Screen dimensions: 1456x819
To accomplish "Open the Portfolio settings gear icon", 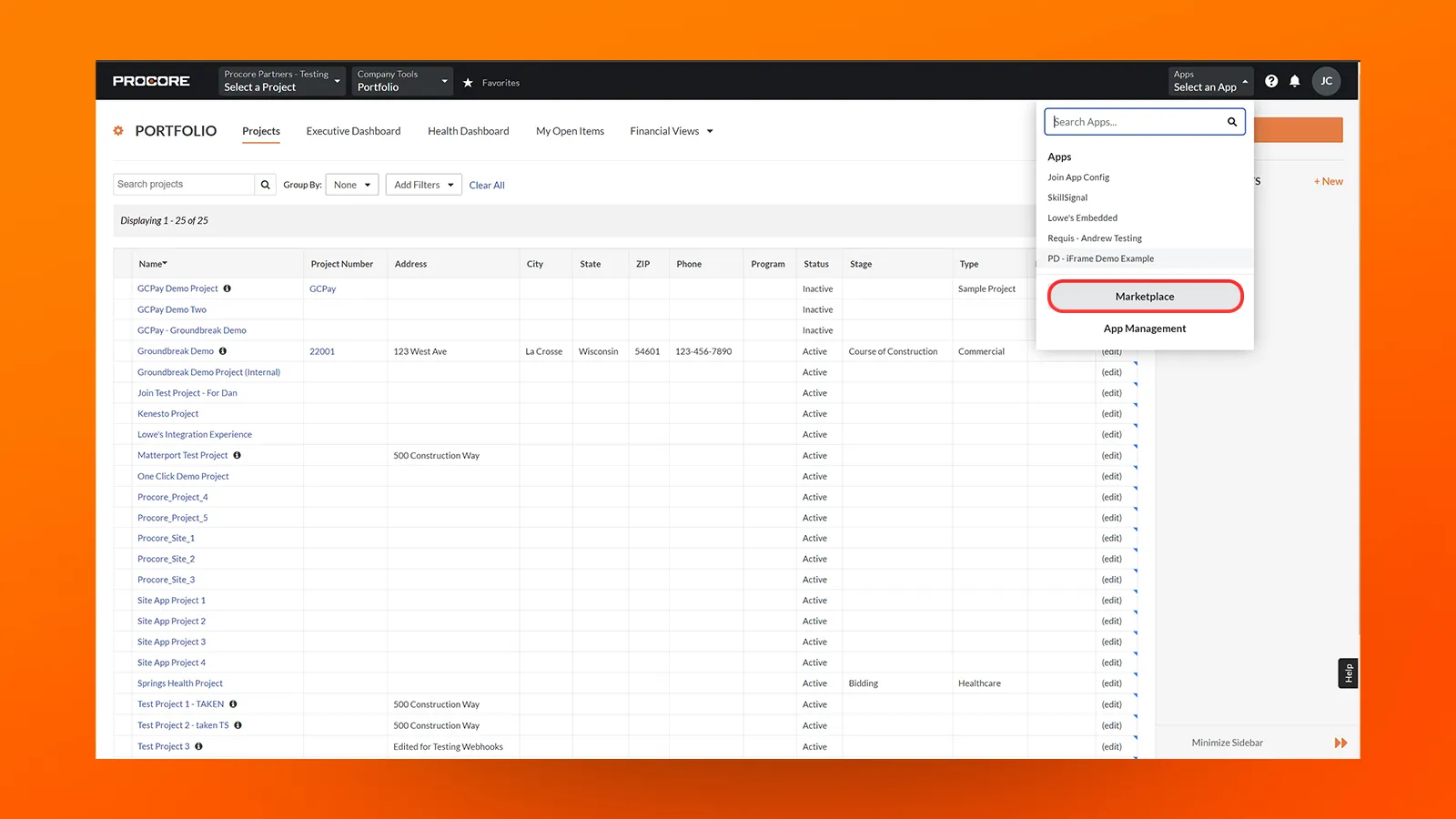I will click(x=118, y=130).
